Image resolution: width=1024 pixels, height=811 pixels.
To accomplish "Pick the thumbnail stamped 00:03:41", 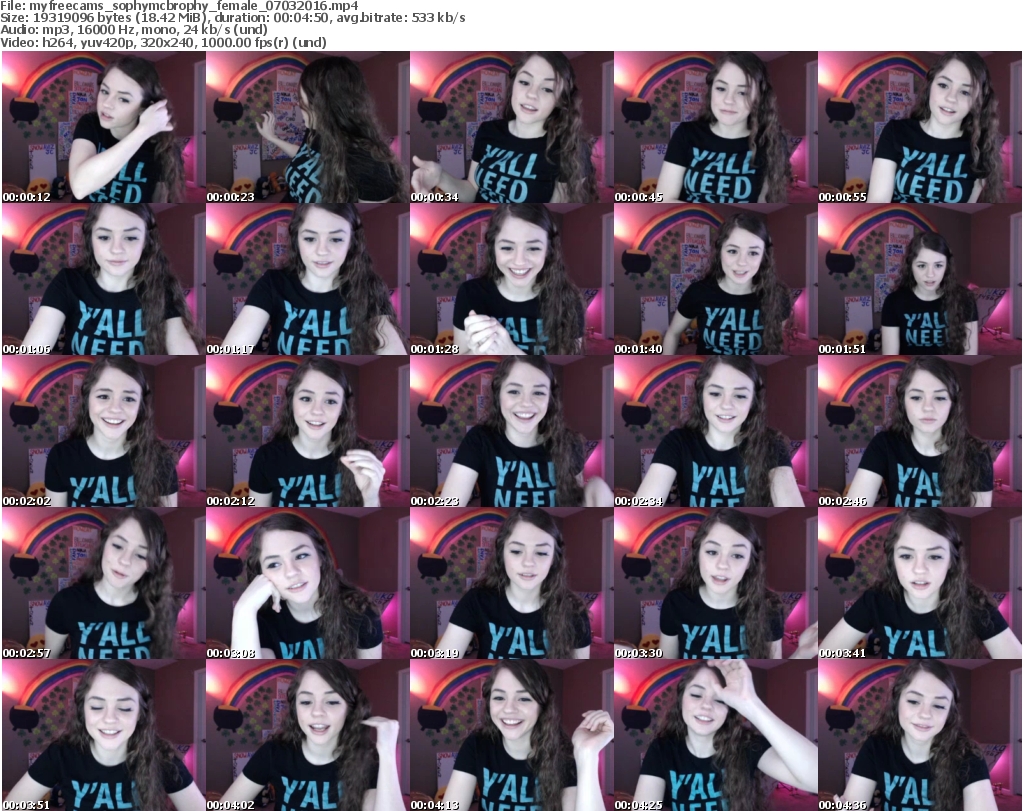I will [920, 584].
